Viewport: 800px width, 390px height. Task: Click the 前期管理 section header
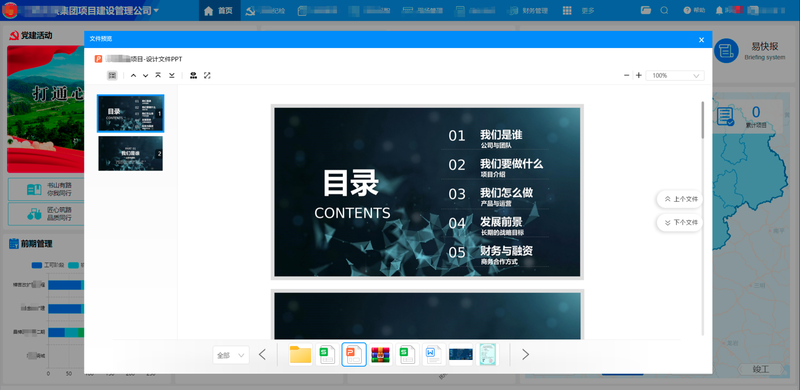click(31, 243)
